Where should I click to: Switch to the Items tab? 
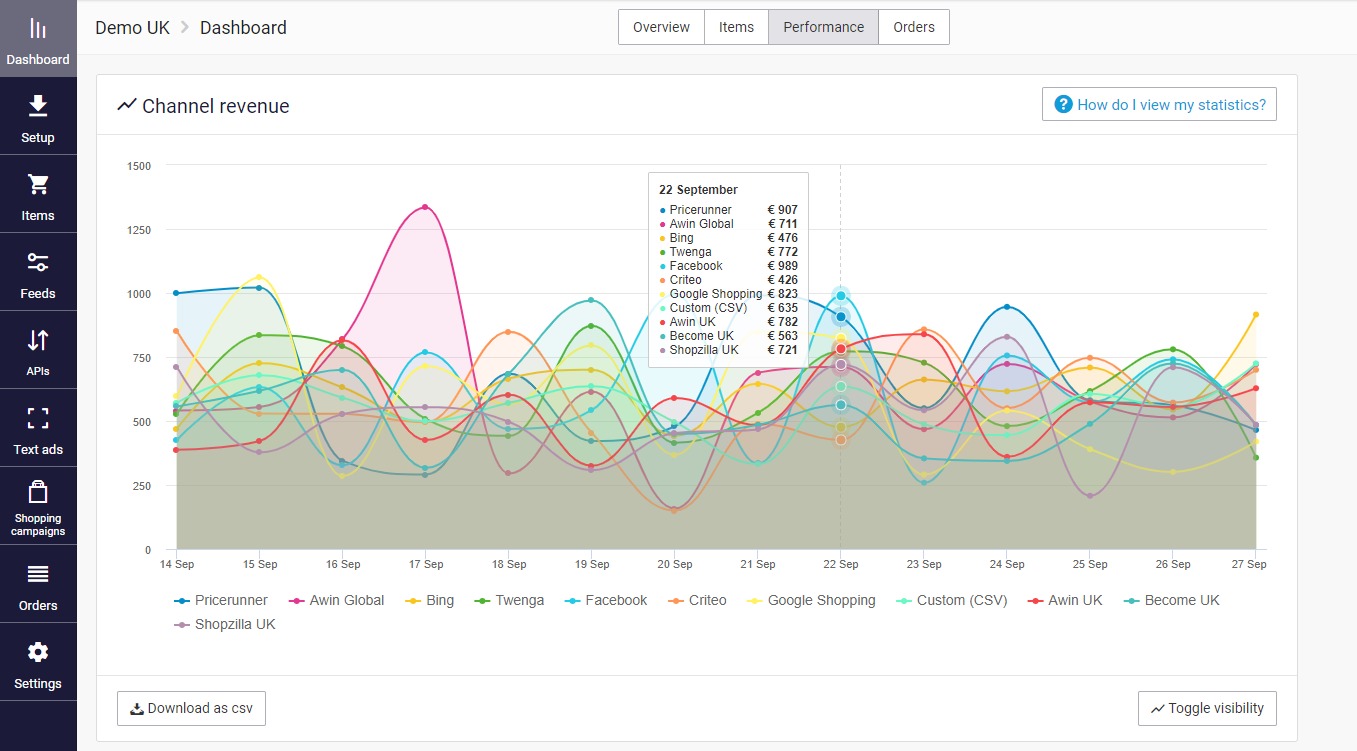coord(736,27)
